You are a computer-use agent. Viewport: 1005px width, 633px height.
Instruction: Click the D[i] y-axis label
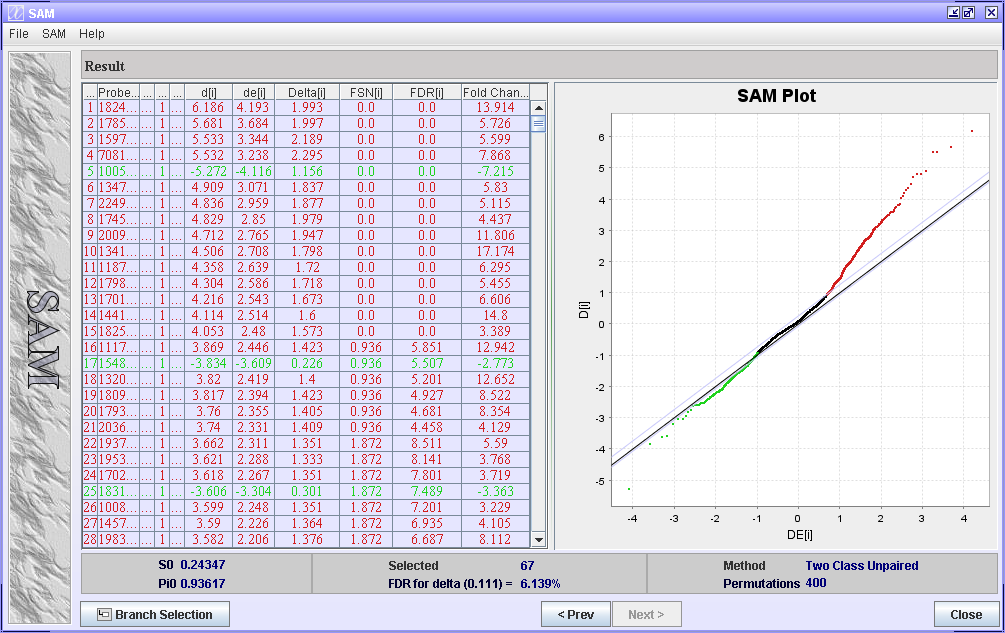coord(583,311)
